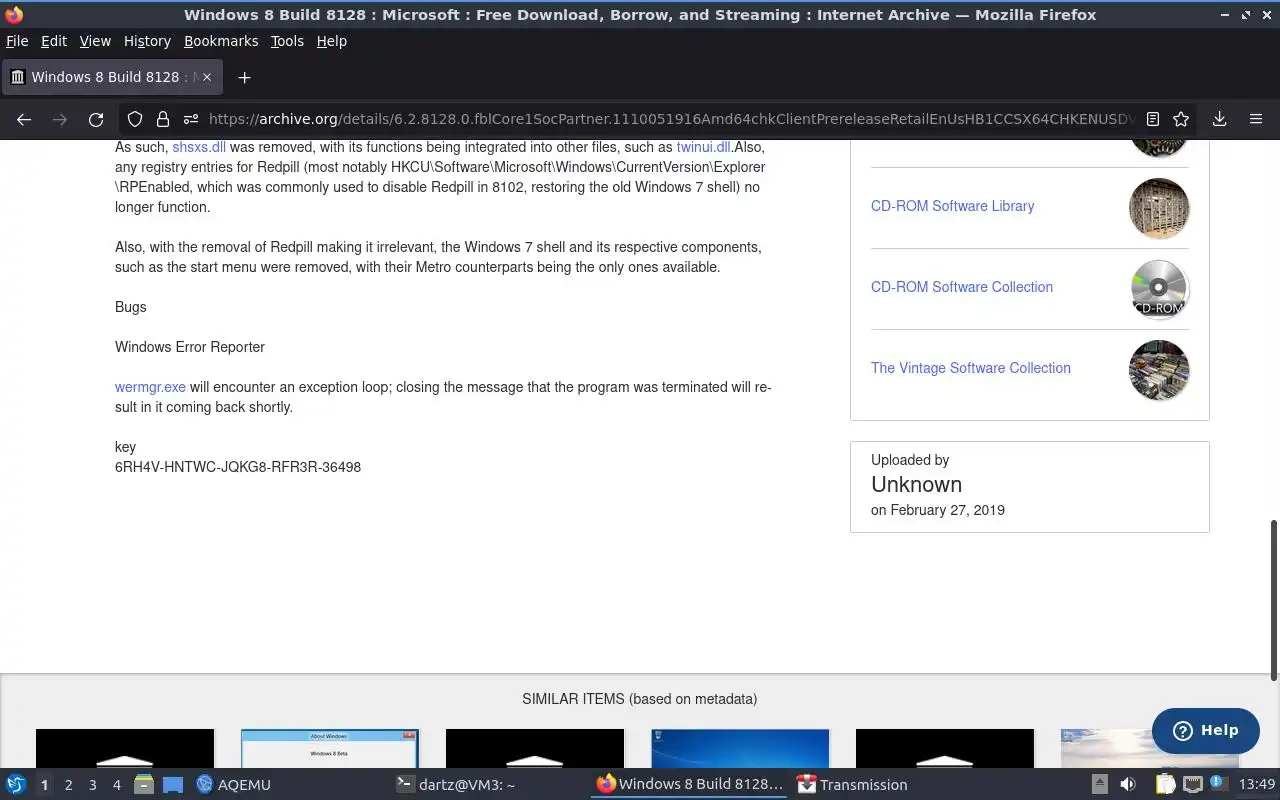The image size is (1280, 800).
Task: Open the File menu
Action: tap(17, 41)
